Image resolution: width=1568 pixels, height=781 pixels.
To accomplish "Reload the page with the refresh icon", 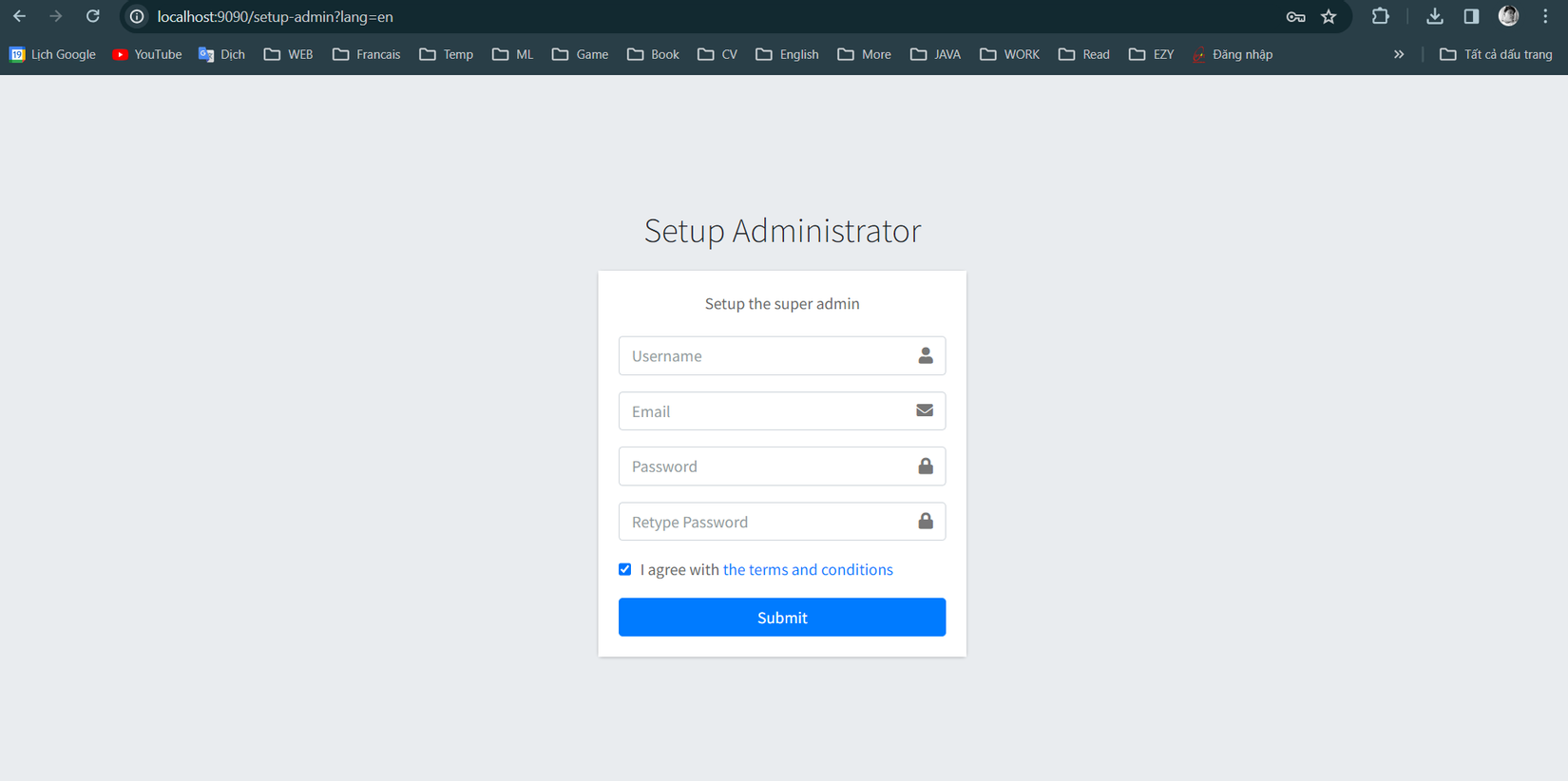I will [93, 16].
